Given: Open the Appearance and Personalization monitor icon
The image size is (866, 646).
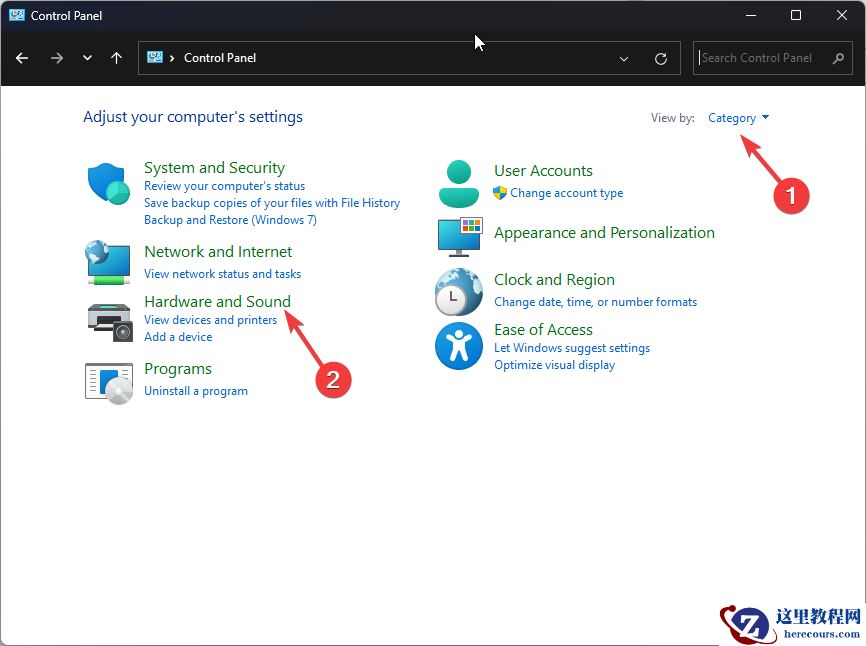Looking at the screenshot, I should [x=460, y=237].
